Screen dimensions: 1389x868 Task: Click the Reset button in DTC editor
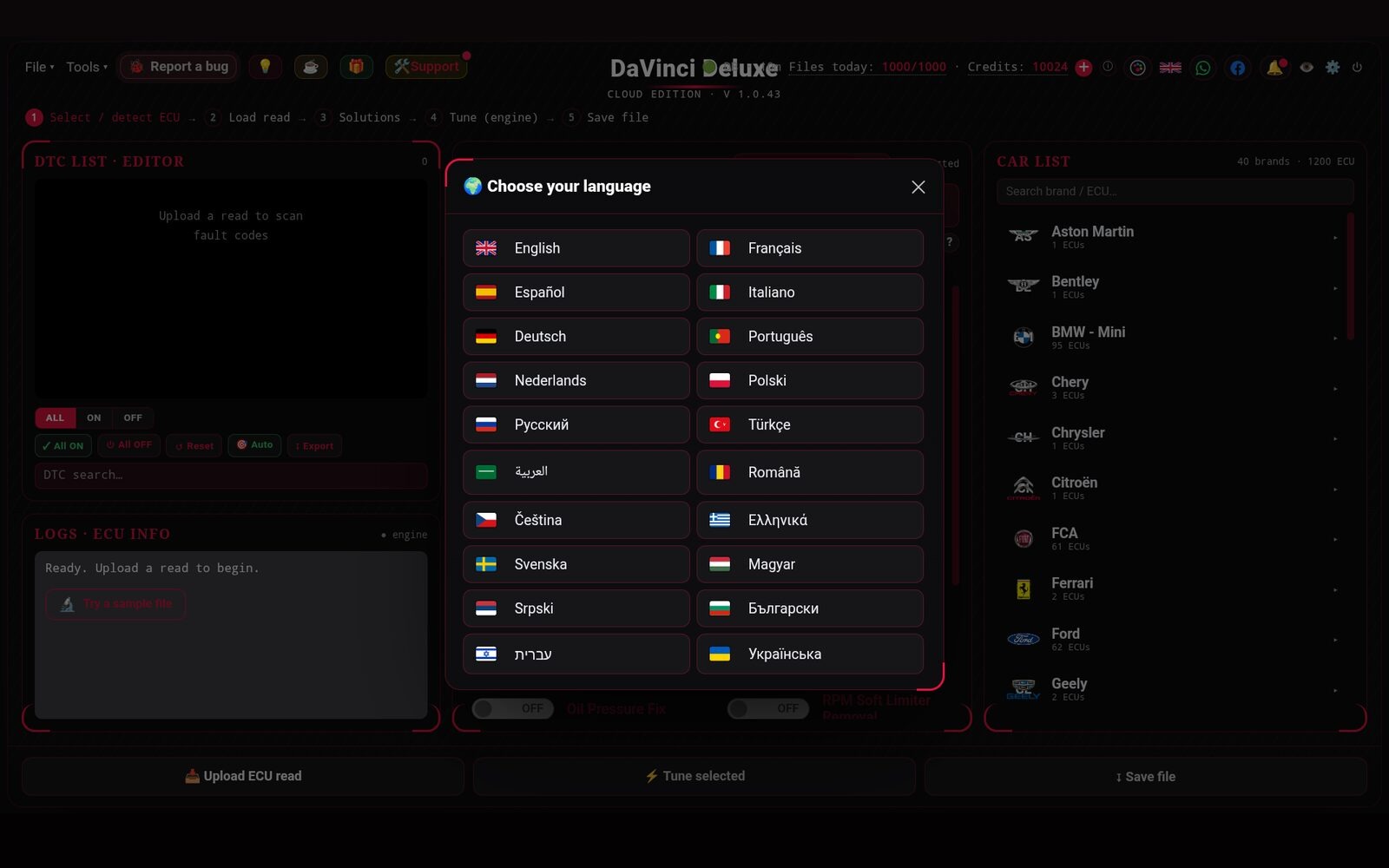194,446
